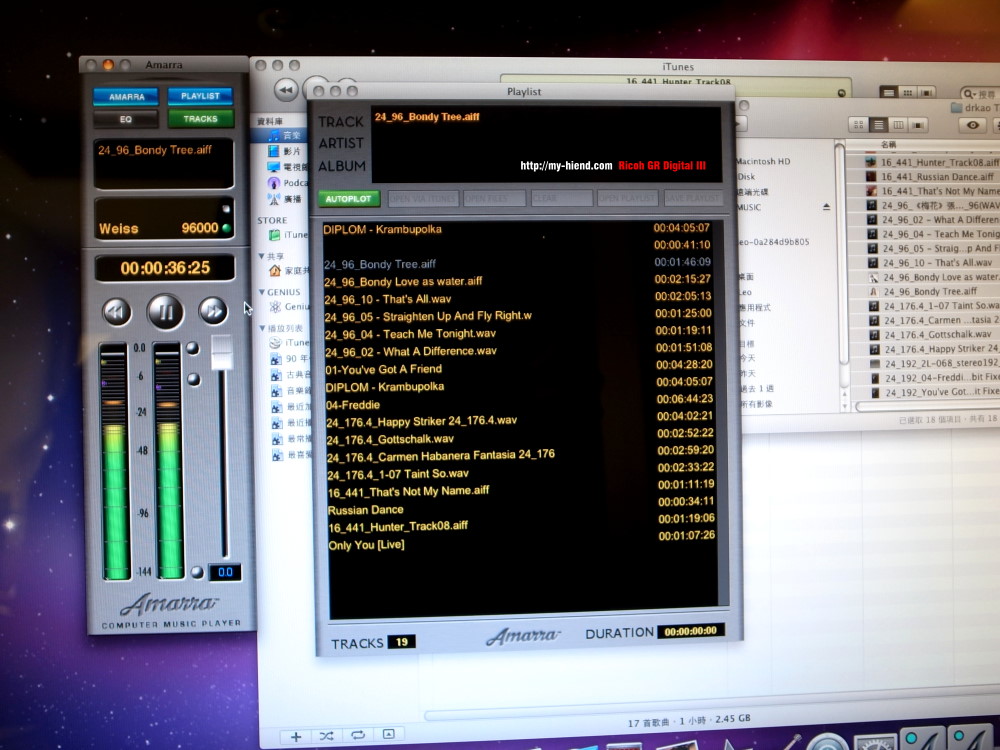Switch Finder to list view

tap(878, 124)
